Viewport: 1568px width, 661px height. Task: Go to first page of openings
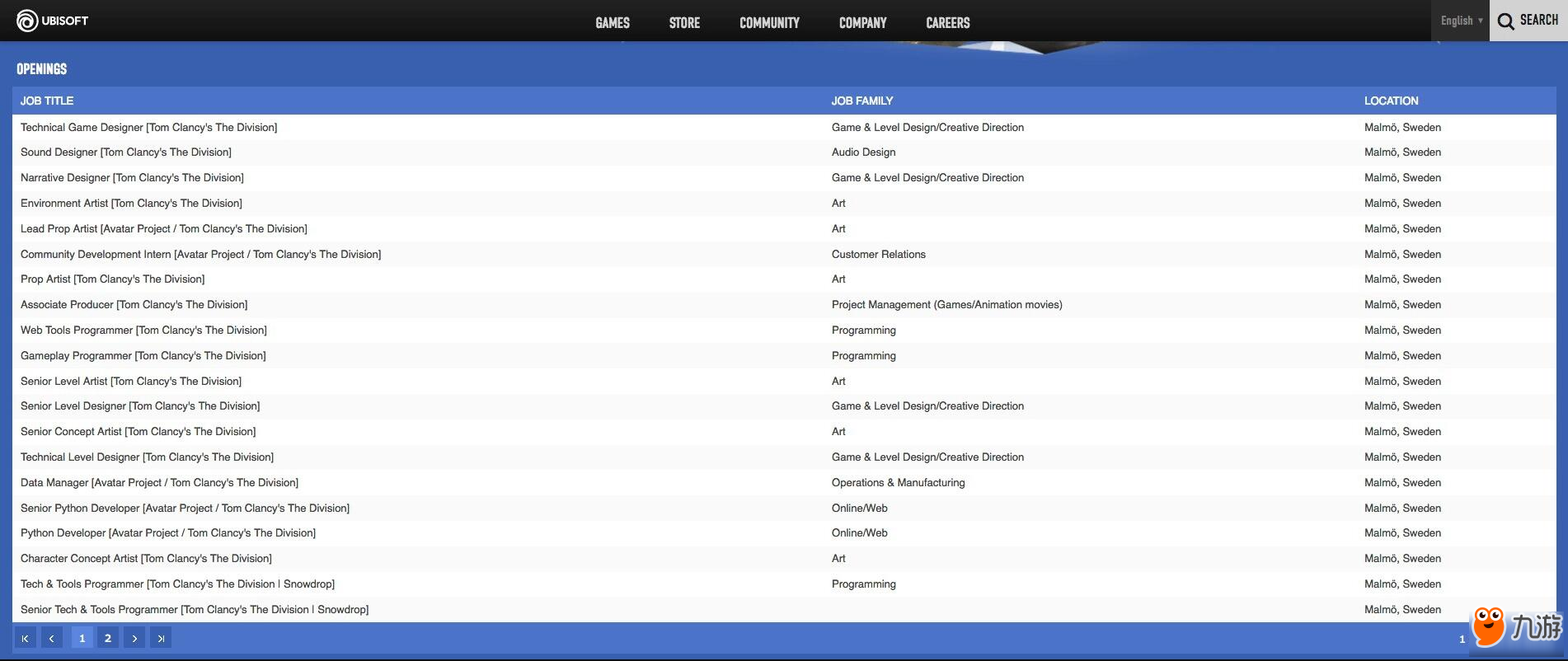pos(26,638)
